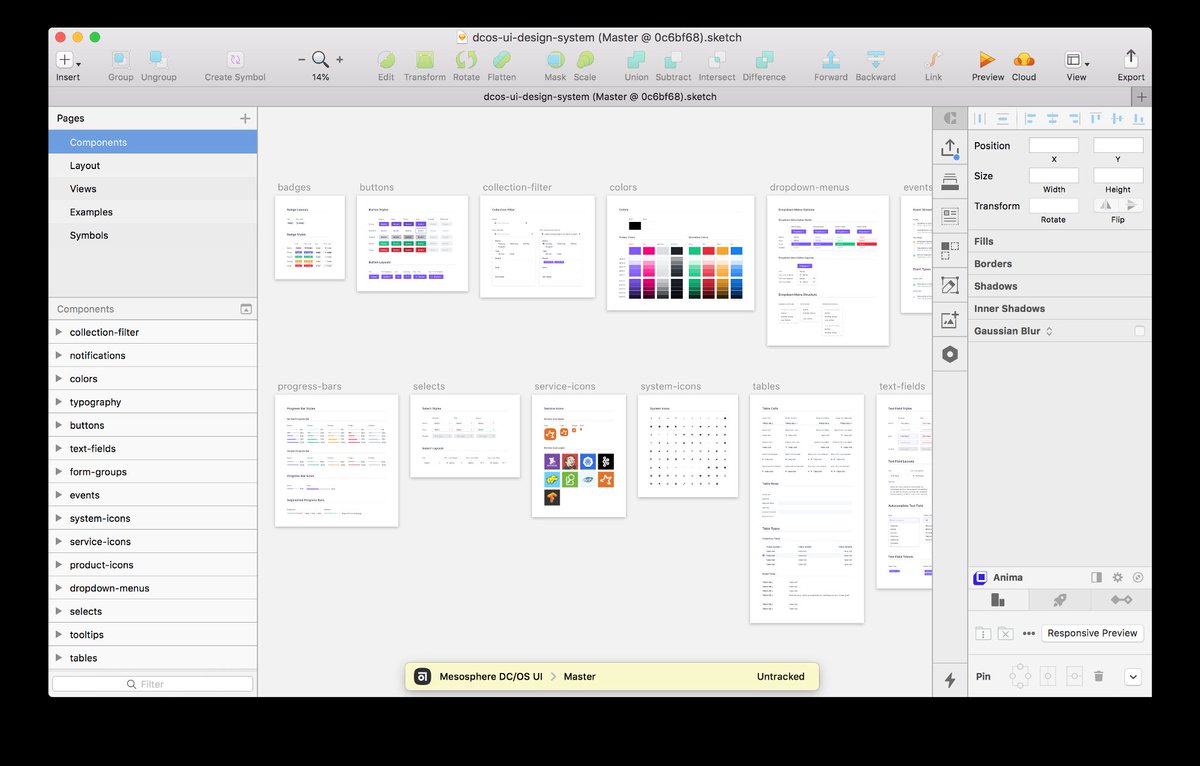Expand Anima Pin options chevron
Screen dimensions: 1200x766
tap(1133, 677)
